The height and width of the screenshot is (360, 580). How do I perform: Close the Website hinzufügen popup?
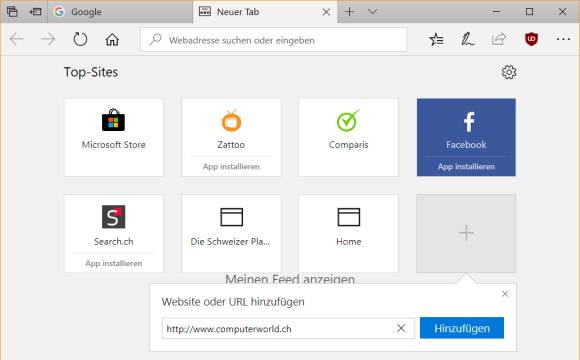pos(505,294)
